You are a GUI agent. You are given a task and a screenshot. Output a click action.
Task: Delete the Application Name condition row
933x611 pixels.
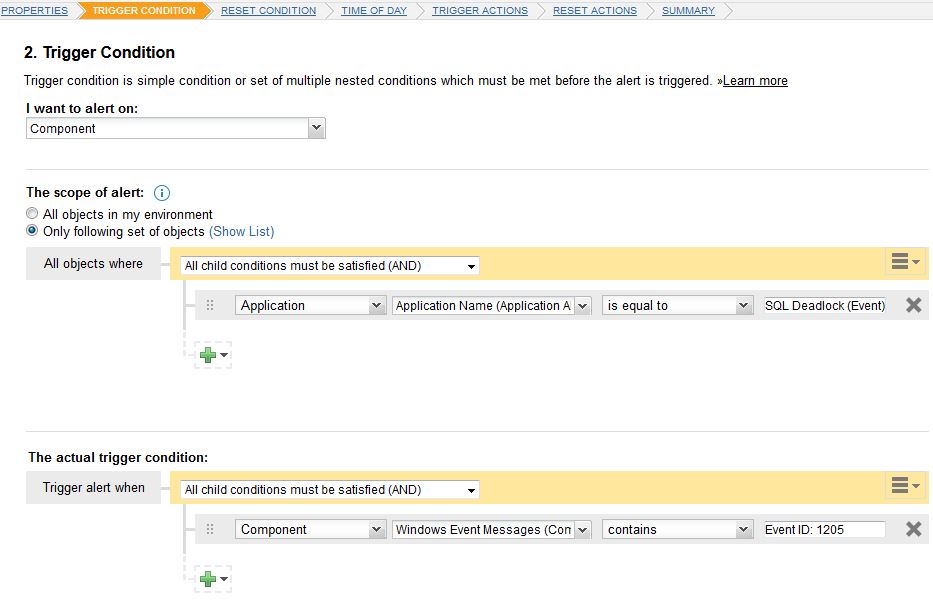(912, 305)
